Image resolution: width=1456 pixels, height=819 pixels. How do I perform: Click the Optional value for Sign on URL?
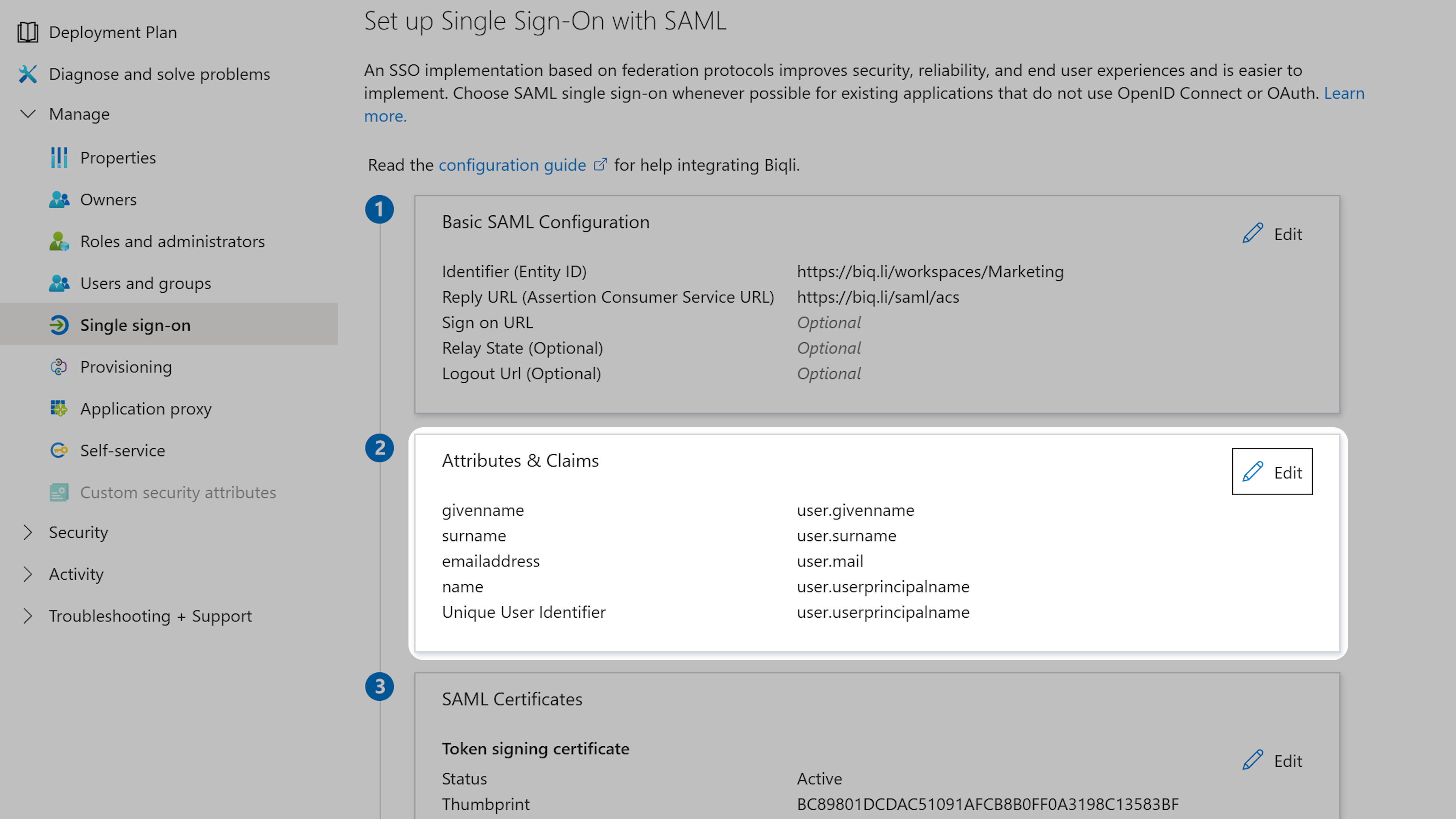click(x=828, y=322)
